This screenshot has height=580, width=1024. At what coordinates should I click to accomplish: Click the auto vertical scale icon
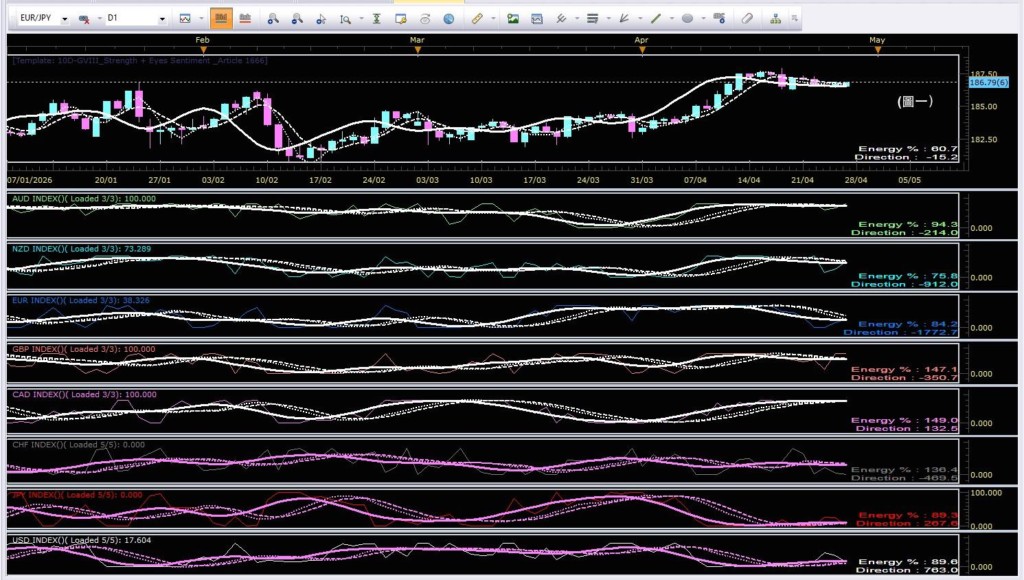pyautogui.click(x=376, y=18)
